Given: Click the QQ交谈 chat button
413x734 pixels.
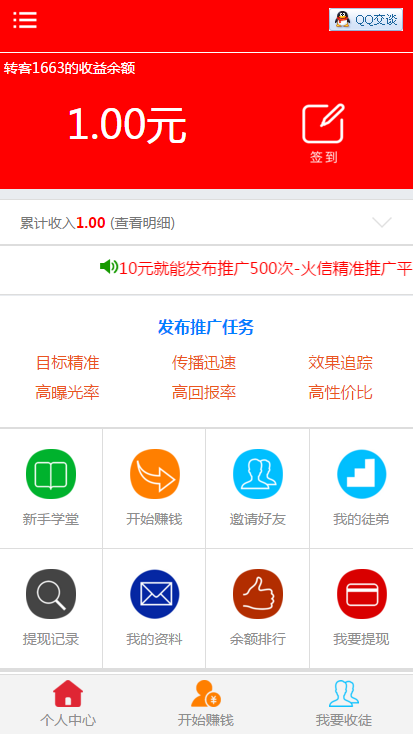Looking at the screenshot, I should (x=366, y=20).
